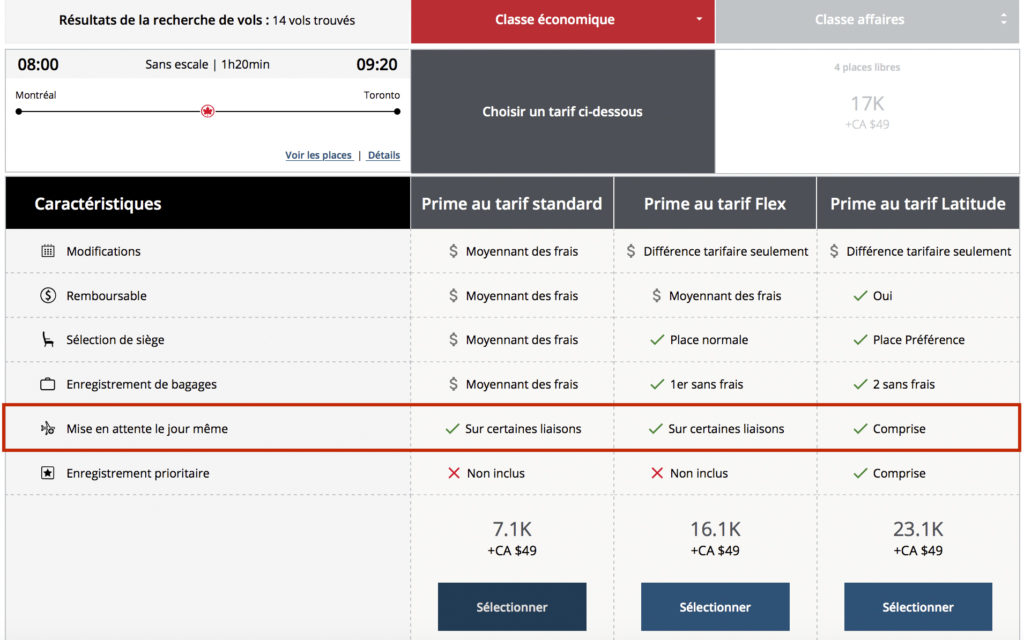
Task: Select the Prime au tarif Flex column header
Action: click(x=715, y=204)
